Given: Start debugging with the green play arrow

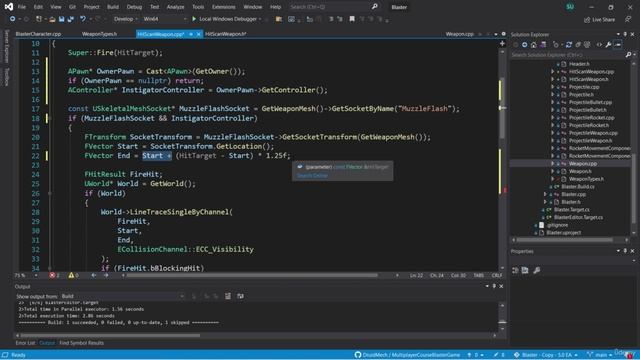Looking at the screenshot, I should [x=194, y=19].
